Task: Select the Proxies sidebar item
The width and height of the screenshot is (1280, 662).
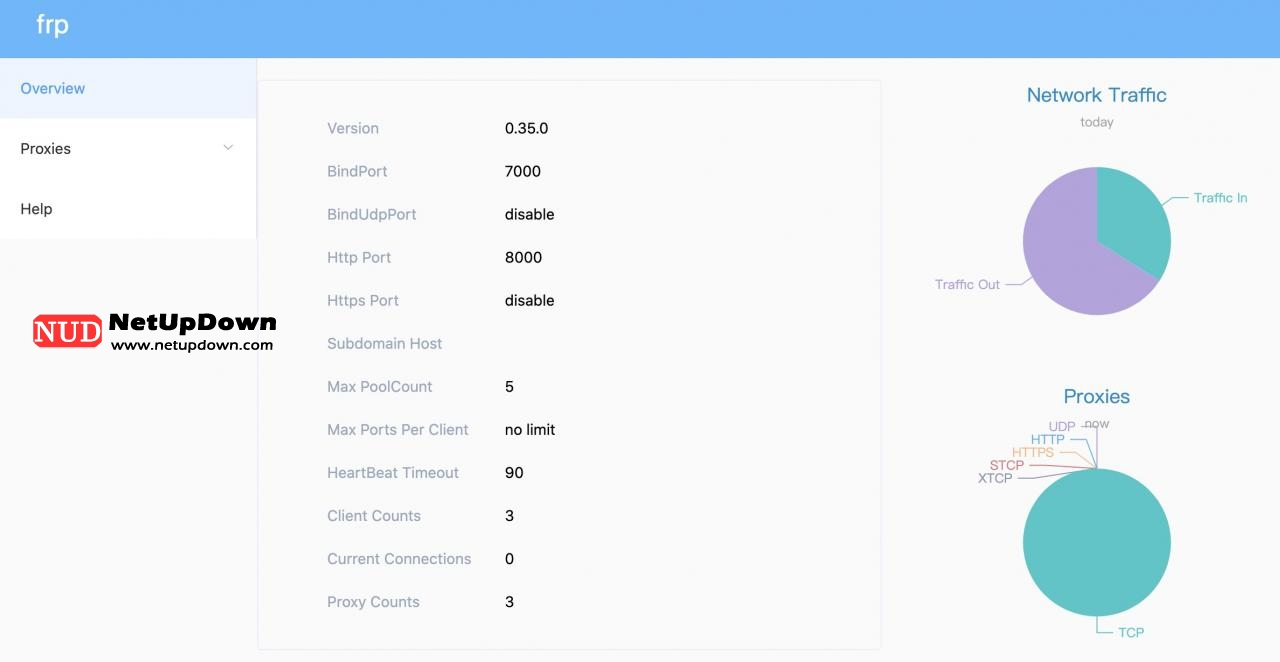Action: tap(128, 148)
